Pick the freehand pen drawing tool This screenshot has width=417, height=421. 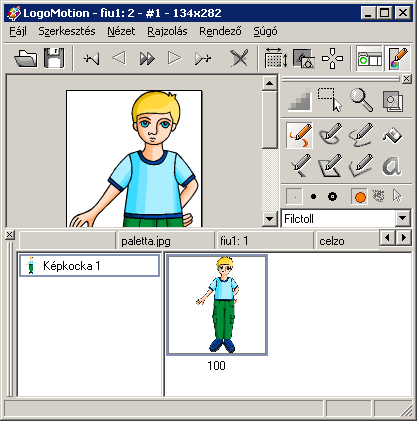299,135
